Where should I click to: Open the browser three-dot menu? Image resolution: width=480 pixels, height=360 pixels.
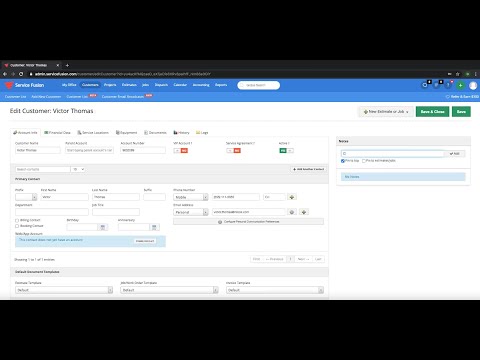476,74
